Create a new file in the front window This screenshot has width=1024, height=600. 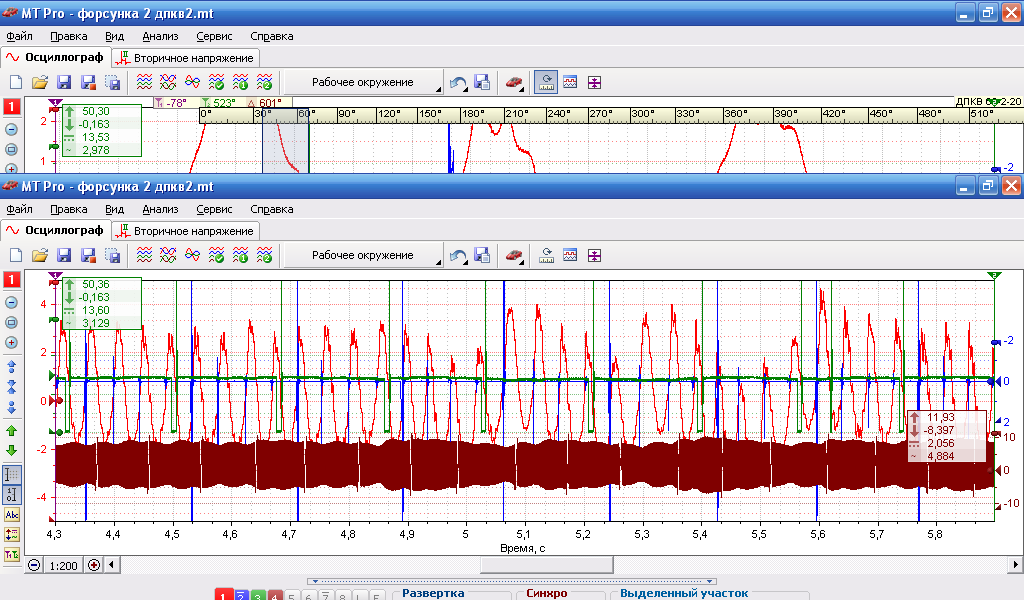tap(16, 255)
